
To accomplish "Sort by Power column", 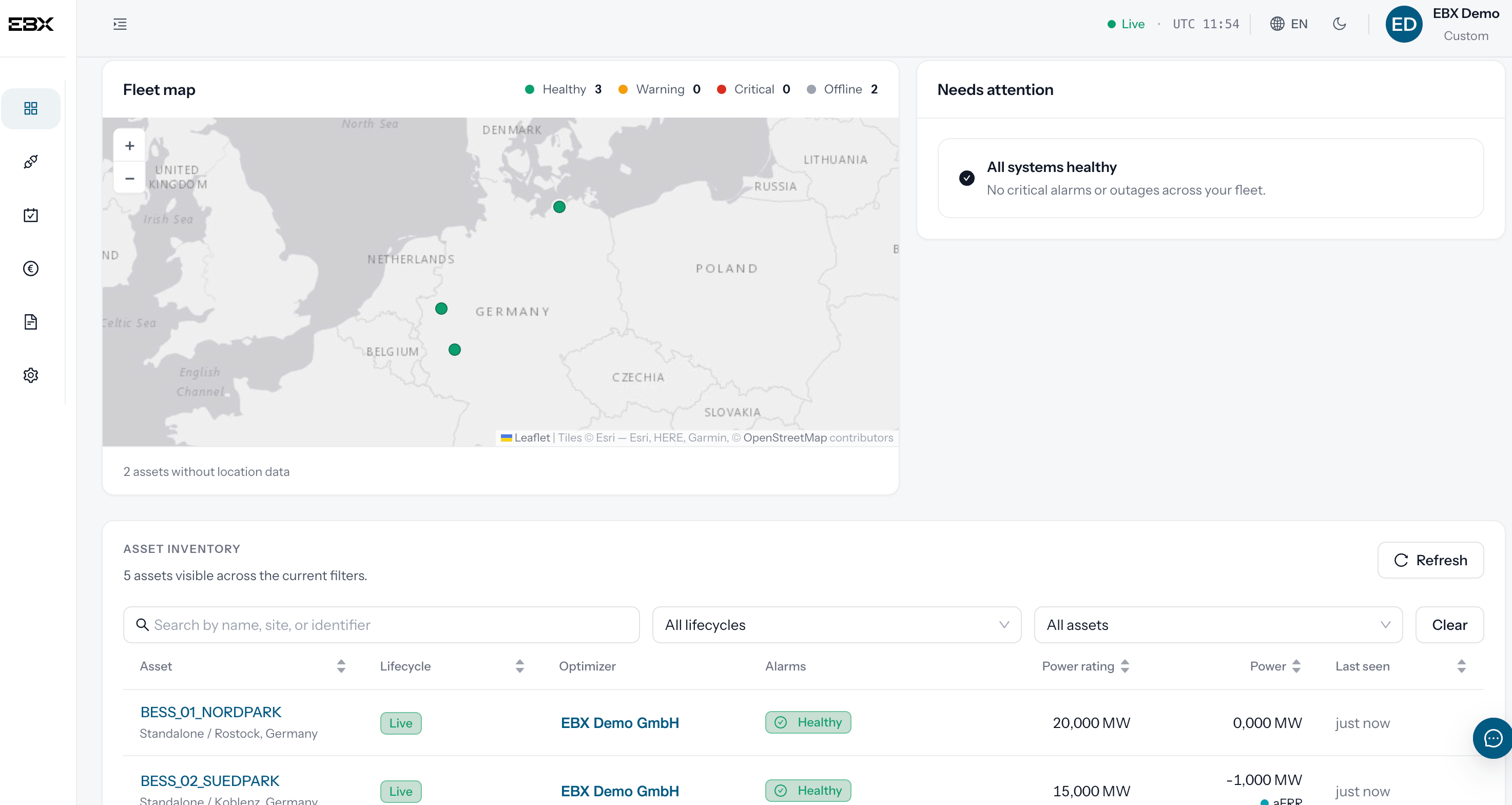I will [x=1296, y=666].
